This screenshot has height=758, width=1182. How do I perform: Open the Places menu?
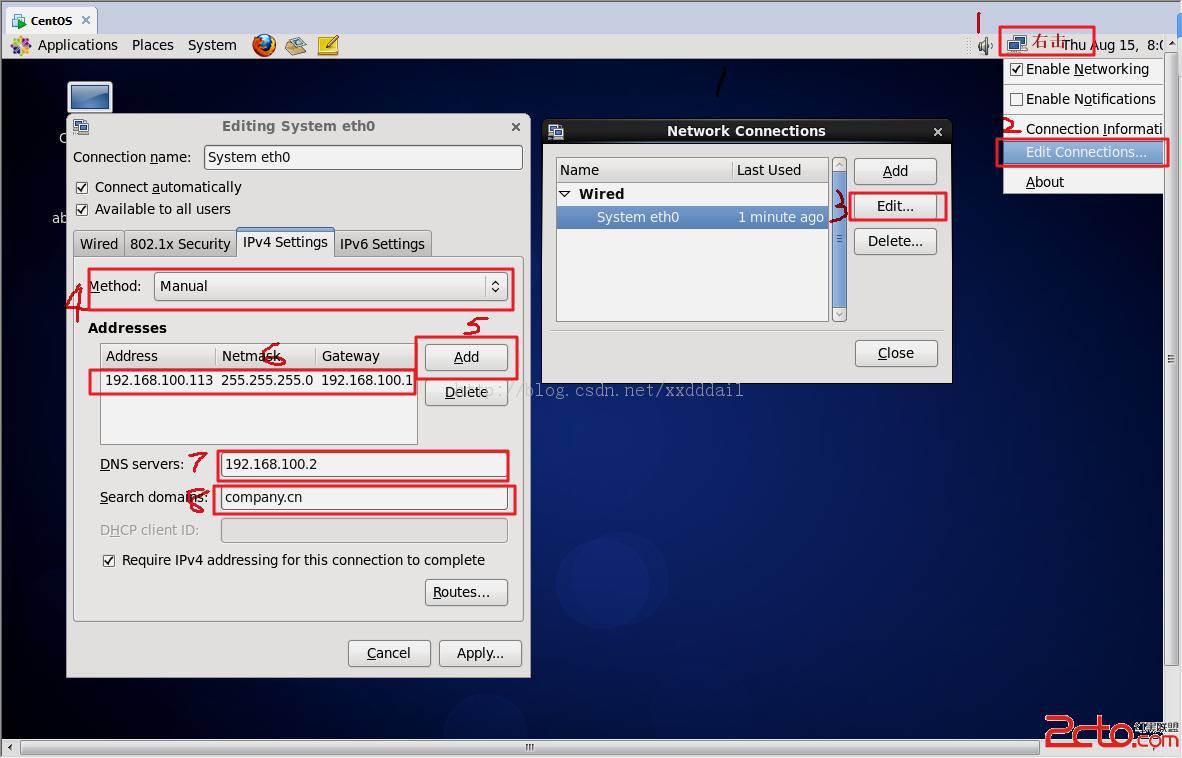click(152, 45)
